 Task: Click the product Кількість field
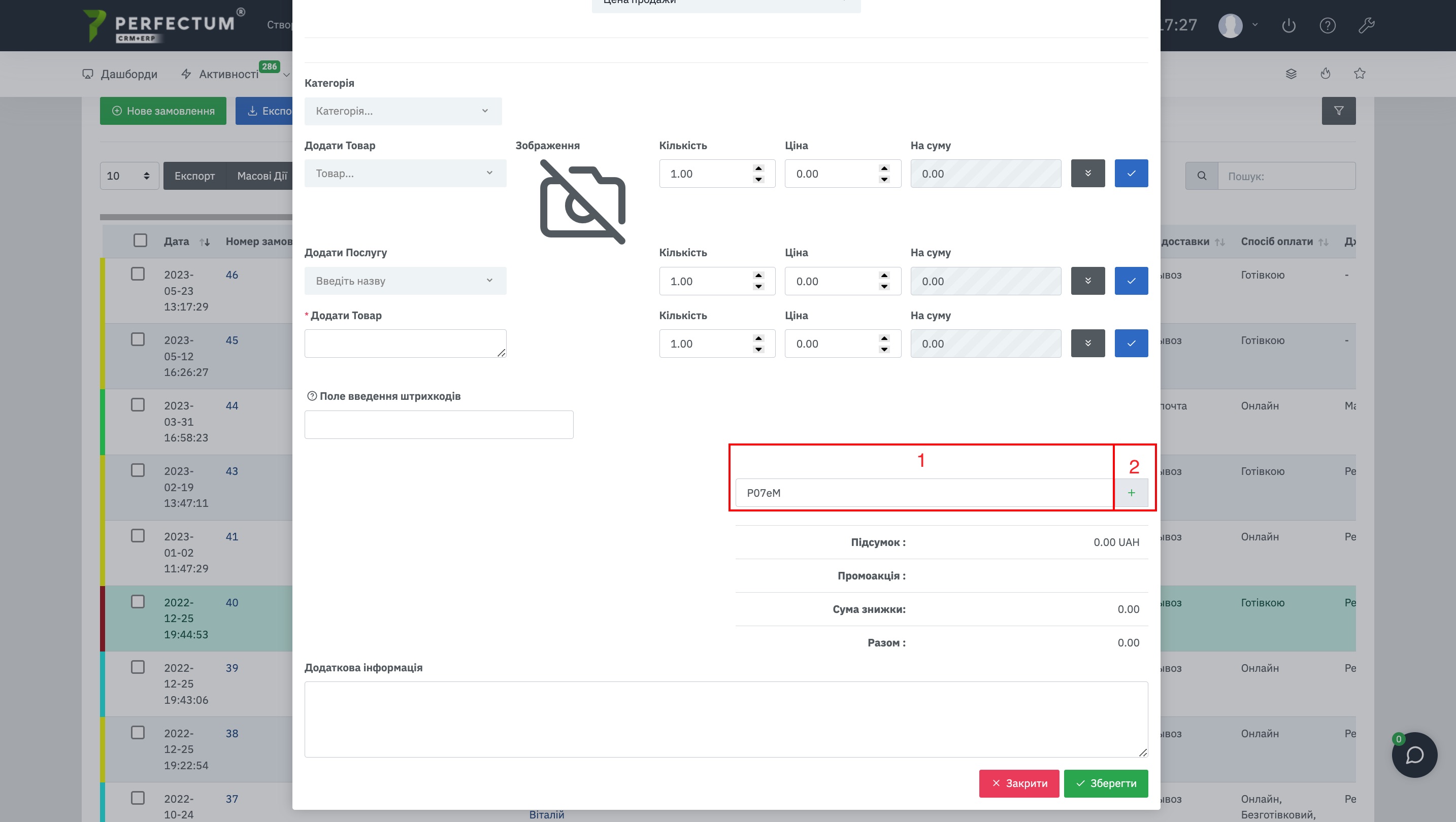click(x=717, y=174)
